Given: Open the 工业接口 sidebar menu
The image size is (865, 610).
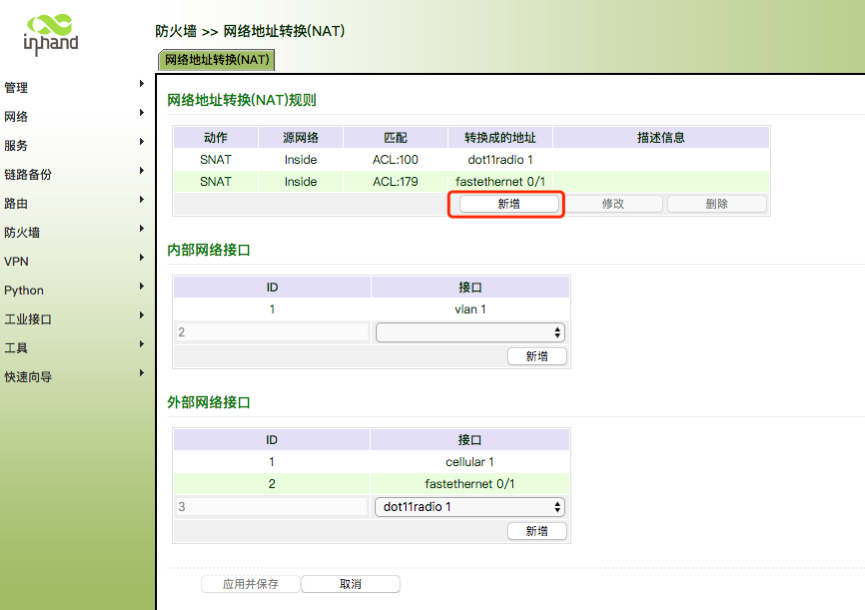Looking at the screenshot, I should [x=28, y=320].
